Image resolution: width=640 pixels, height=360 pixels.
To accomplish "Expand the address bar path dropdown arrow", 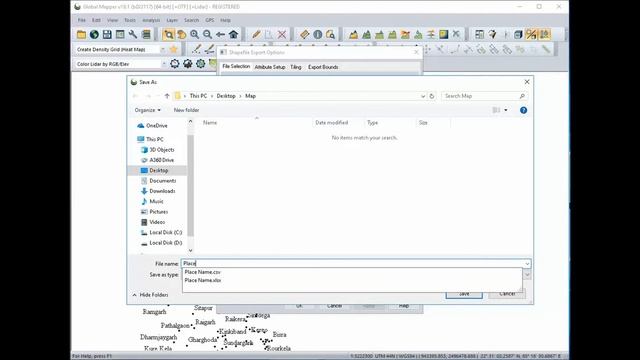I will [423, 96].
